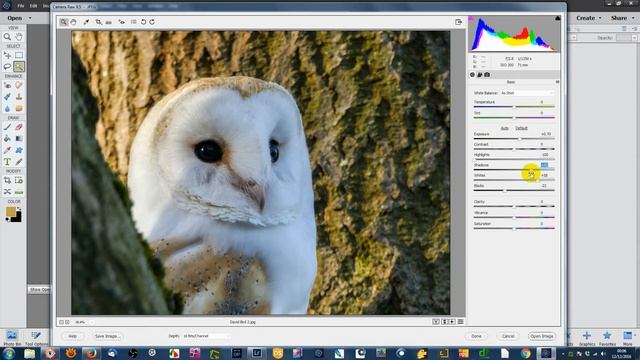Toggle the highlight clipping warning in histogram
The height and width of the screenshot is (360, 640).
pyautogui.click(x=558, y=18)
